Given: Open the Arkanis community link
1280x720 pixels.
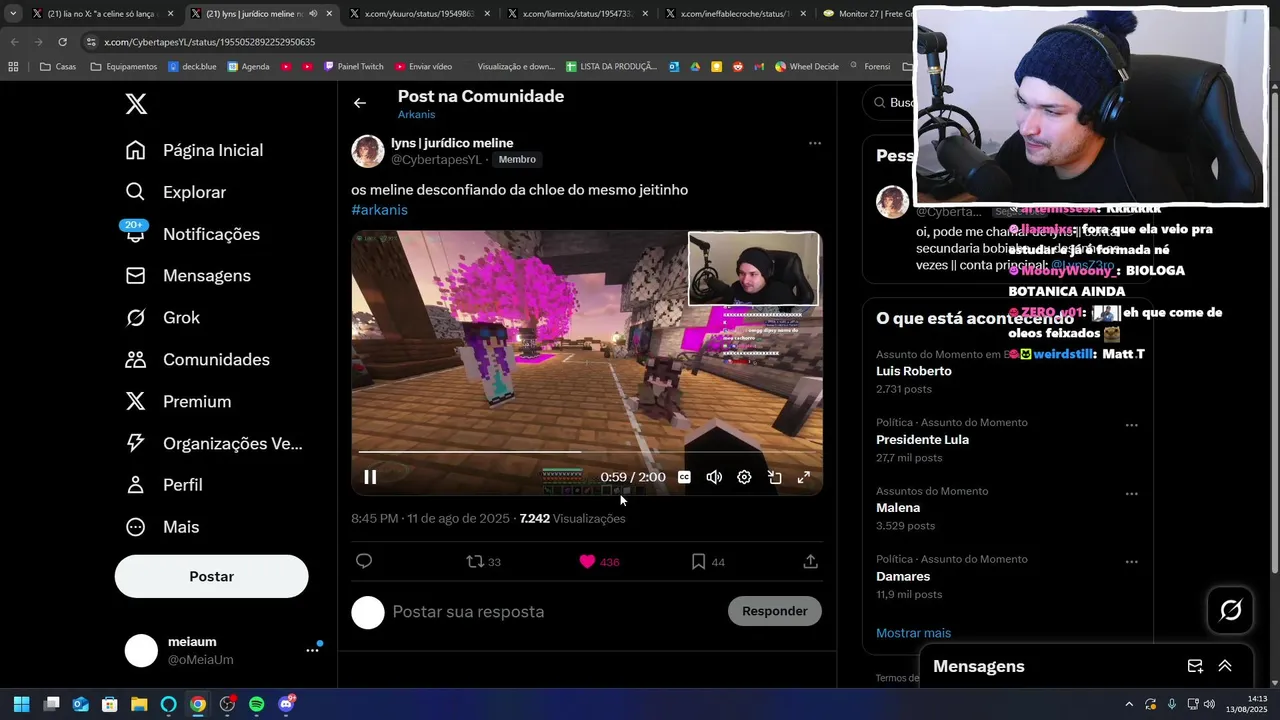Looking at the screenshot, I should tap(416, 115).
